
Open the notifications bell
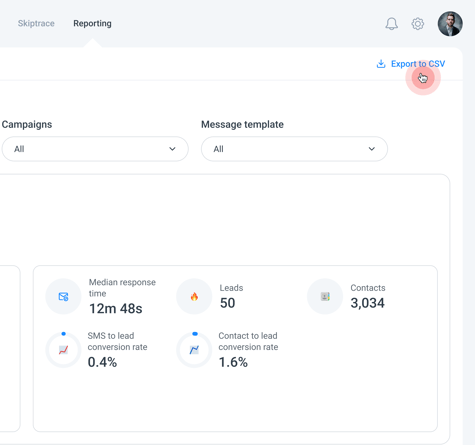tap(392, 24)
